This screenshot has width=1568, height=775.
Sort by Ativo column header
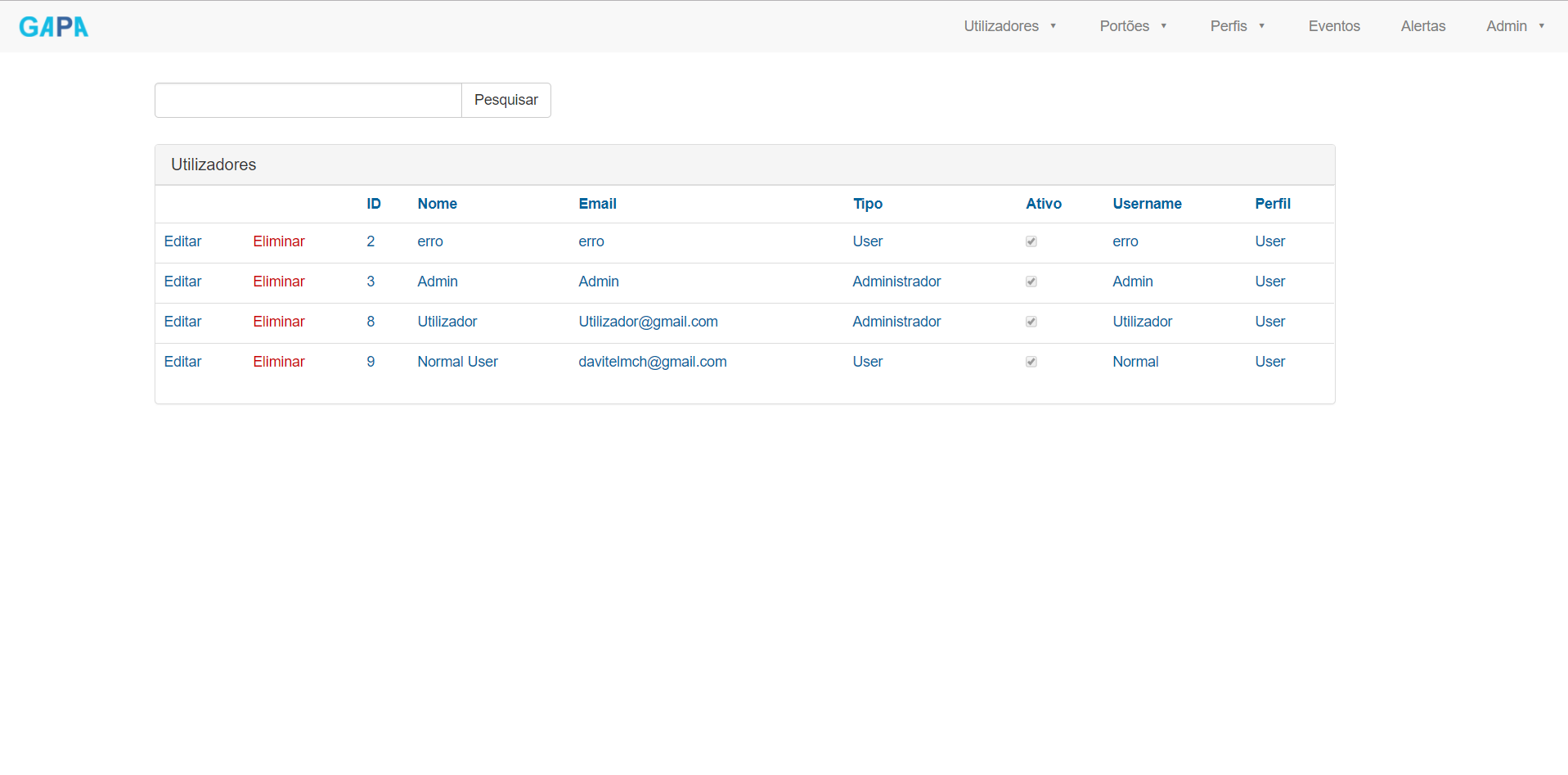[x=1044, y=204]
